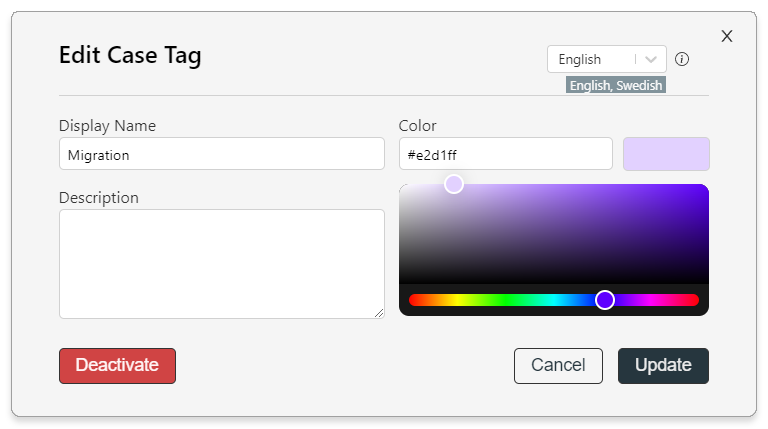Click the purple hue slider thumb
This screenshot has width=768, height=429.
[605, 300]
